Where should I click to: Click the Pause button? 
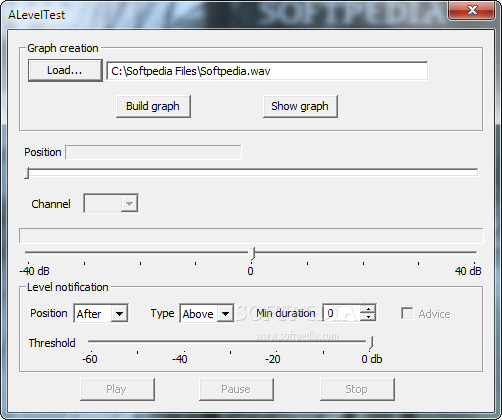(236, 389)
